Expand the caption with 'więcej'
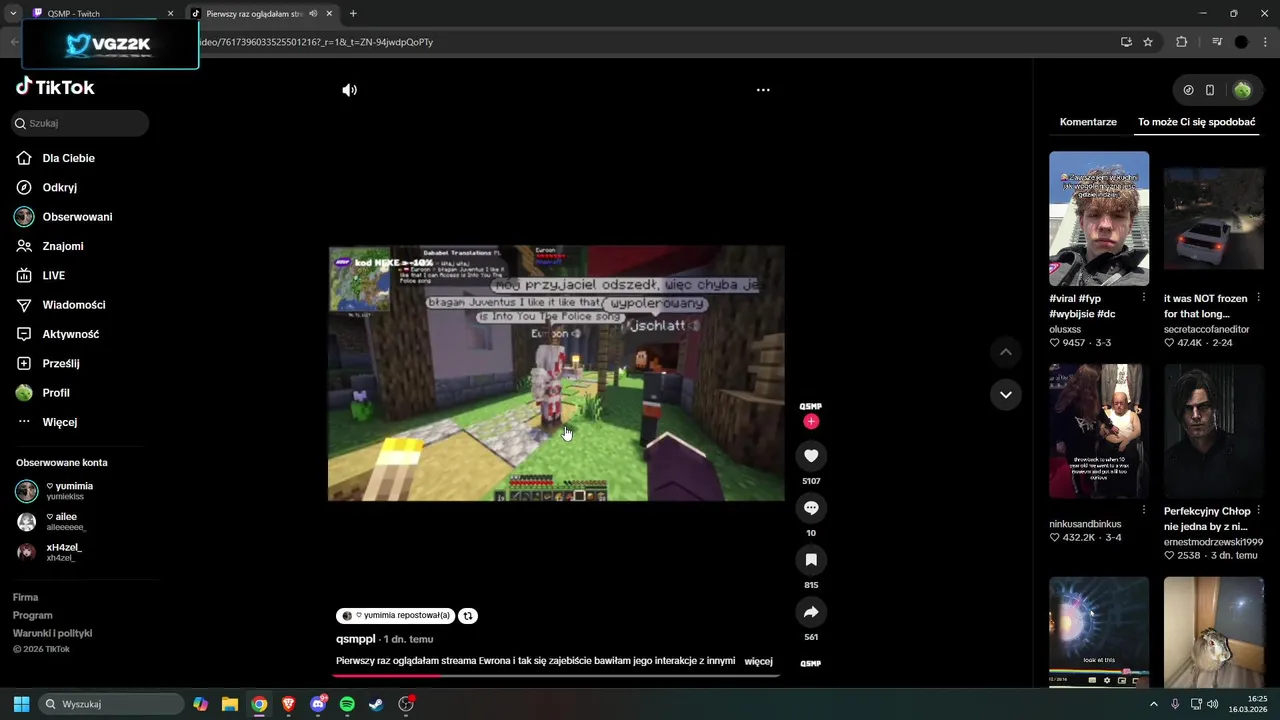1280x720 pixels. click(759, 661)
